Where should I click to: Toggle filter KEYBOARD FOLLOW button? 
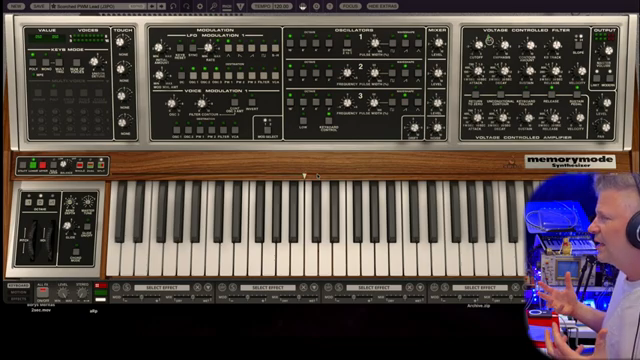tap(526, 95)
